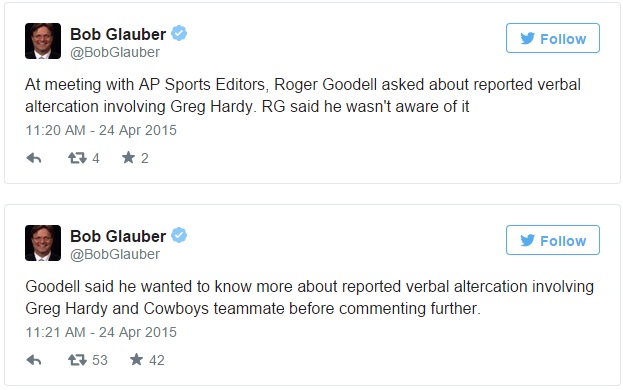Viewport: 623px width, 390px height.
Task: Favorite the tweet with 2 stars
Action: tap(128, 158)
